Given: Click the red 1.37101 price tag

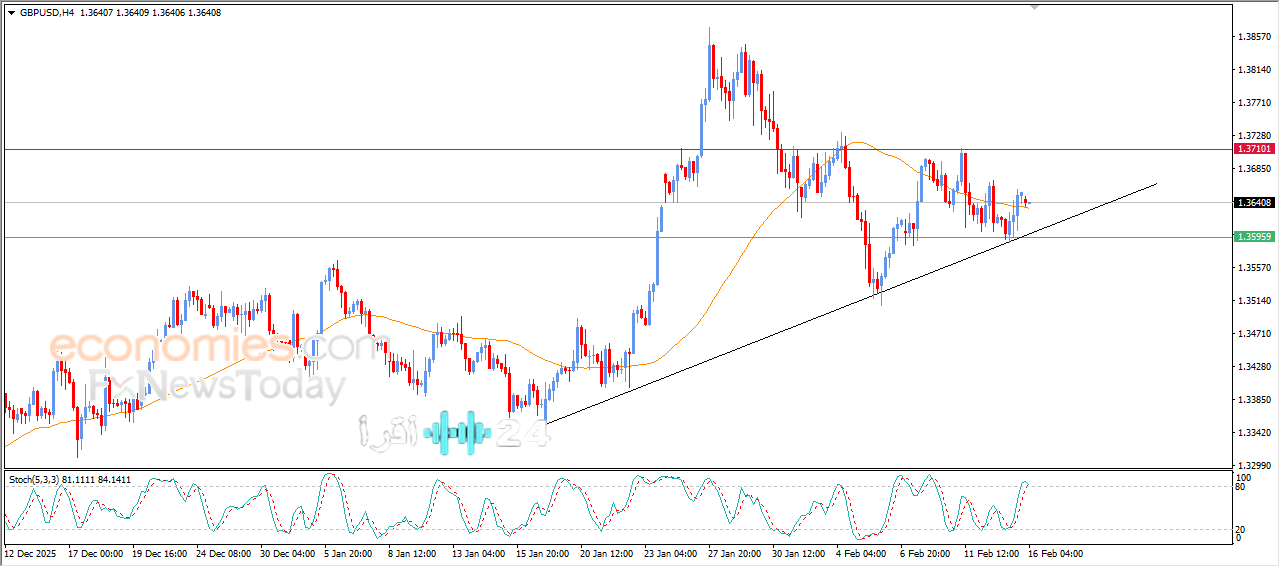Looking at the screenshot, I should (1254, 148).
